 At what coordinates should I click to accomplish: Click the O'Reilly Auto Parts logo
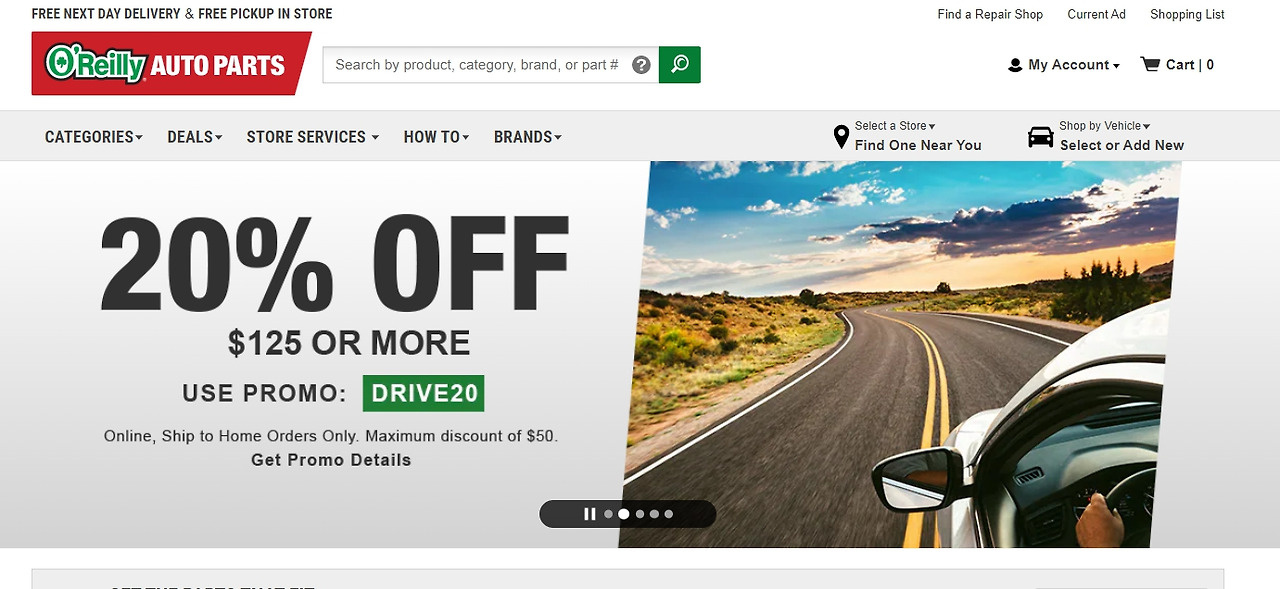170,64
